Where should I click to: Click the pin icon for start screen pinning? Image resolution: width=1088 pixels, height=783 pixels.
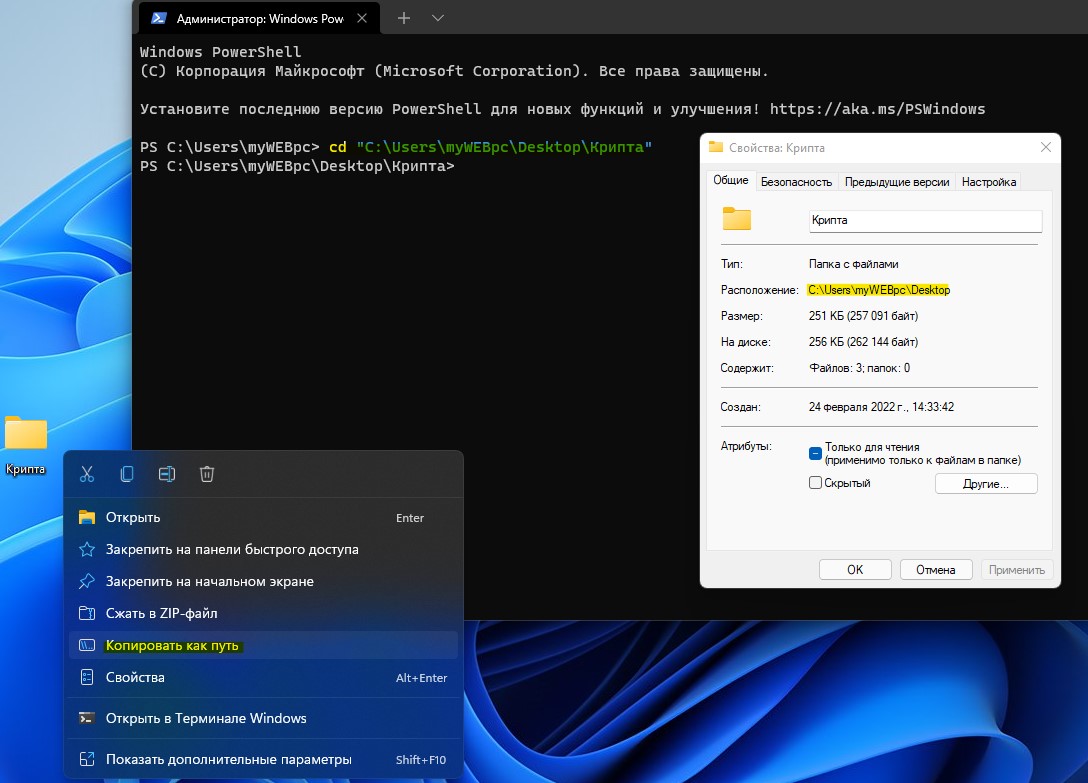pyautogui.click(x=87, y=581)
